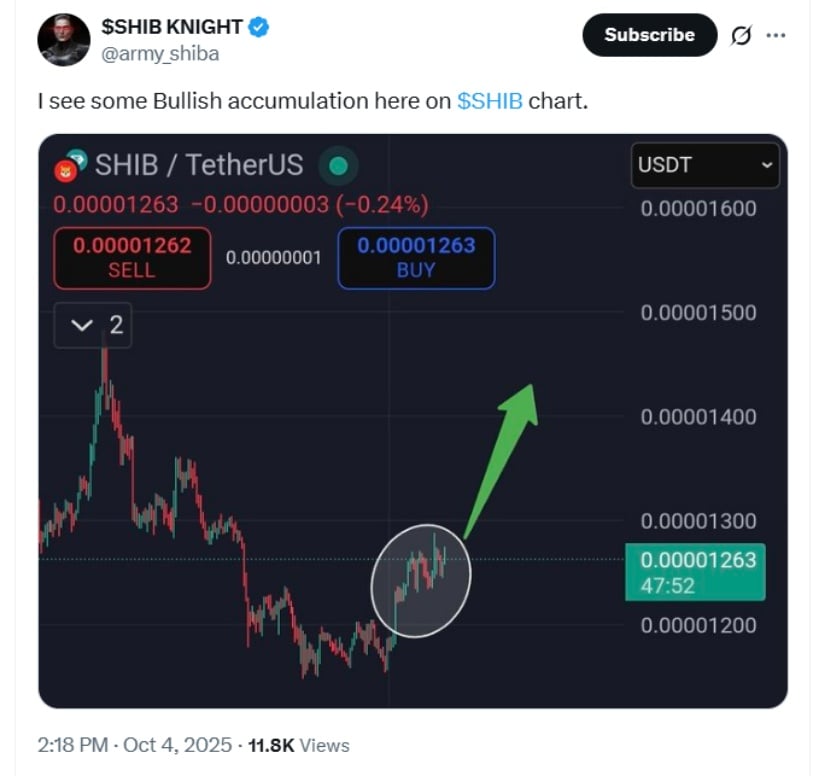Click the SHIB / TetherUS symbol title

point(198,165)
